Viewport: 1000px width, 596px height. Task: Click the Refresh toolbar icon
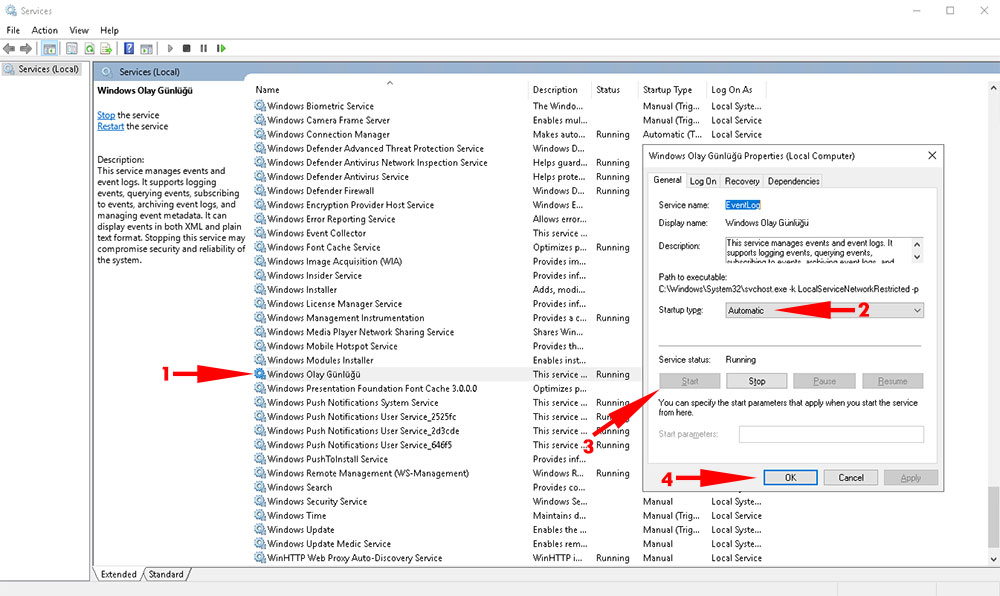point(89,48)
